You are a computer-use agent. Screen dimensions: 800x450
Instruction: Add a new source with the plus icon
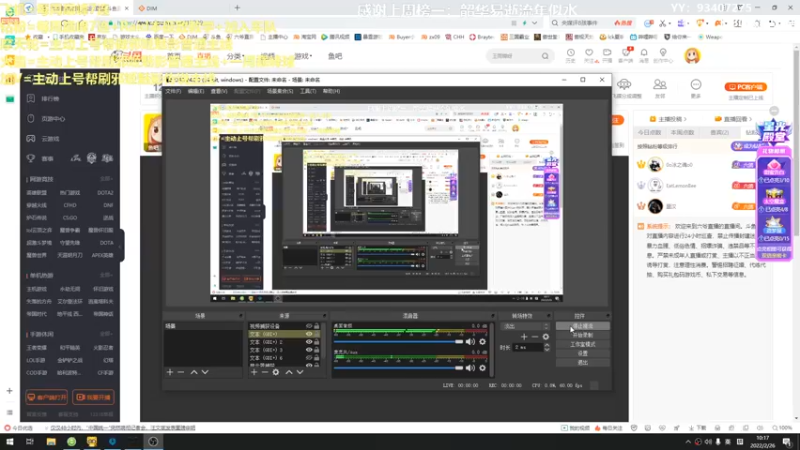254,372
